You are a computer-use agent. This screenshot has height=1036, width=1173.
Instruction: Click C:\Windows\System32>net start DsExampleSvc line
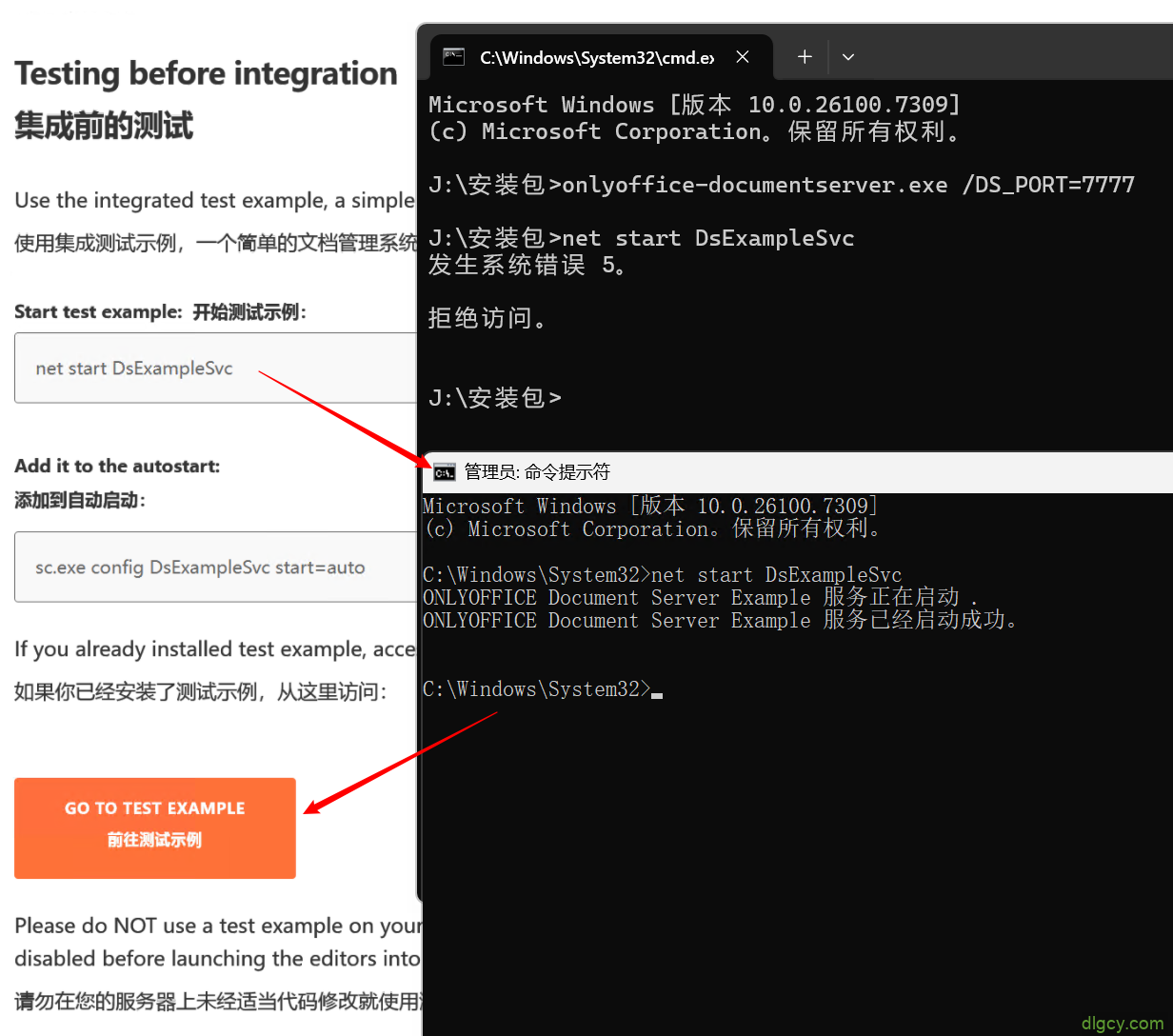[662, 575]
